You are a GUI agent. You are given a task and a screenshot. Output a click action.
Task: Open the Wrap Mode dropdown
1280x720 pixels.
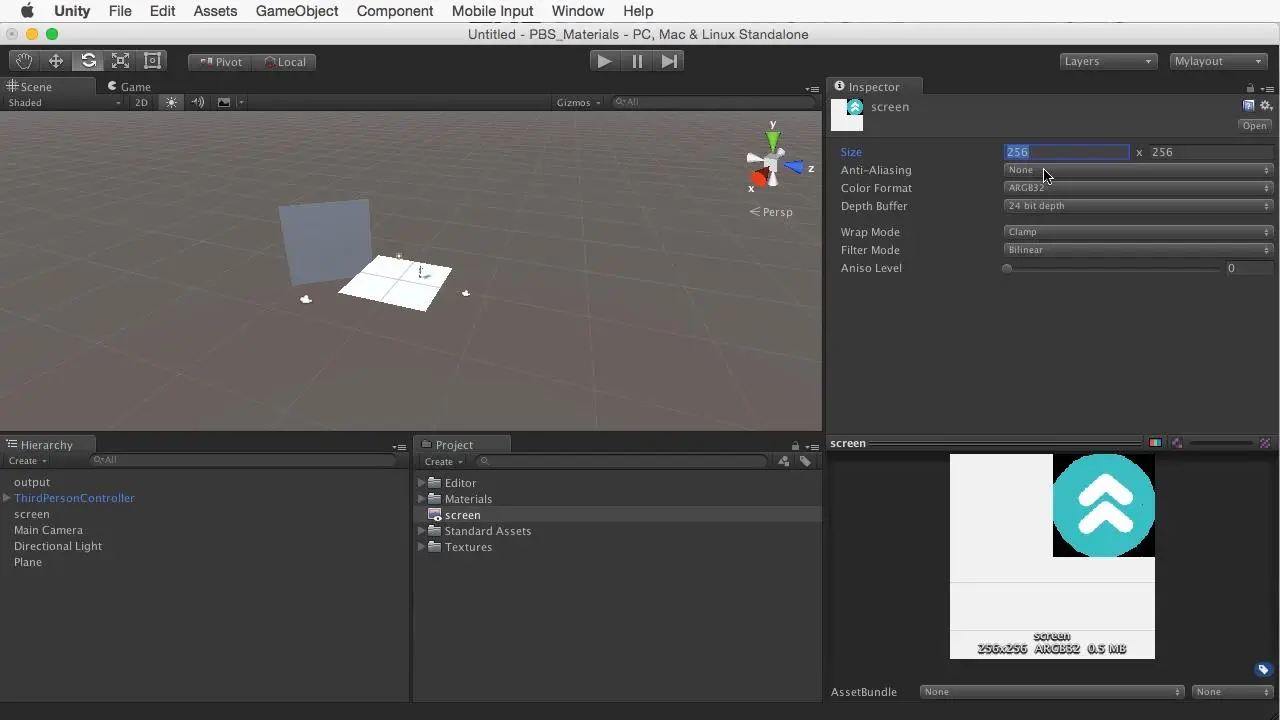(x=1138, y=232)
